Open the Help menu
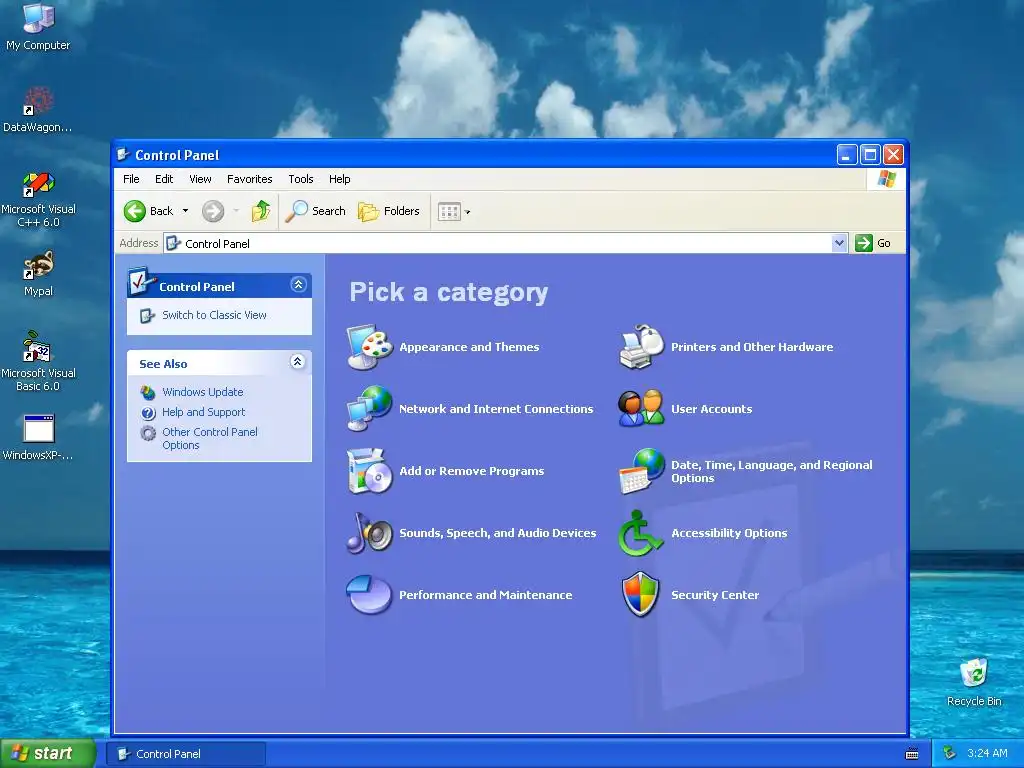The image size is (1024, 768). pos(340,179)
